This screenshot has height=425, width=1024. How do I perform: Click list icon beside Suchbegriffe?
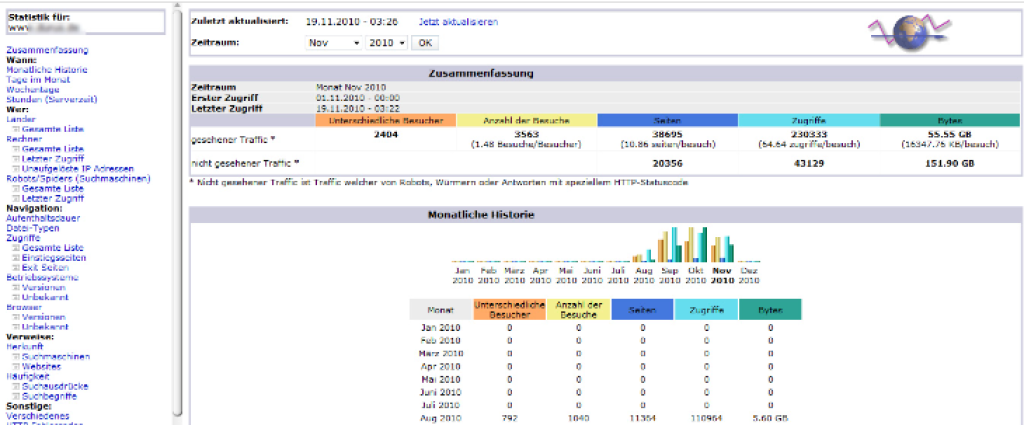16,396
